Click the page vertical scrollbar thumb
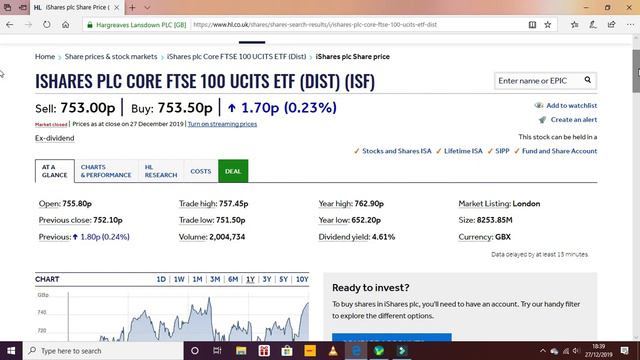 pos(636,71)
